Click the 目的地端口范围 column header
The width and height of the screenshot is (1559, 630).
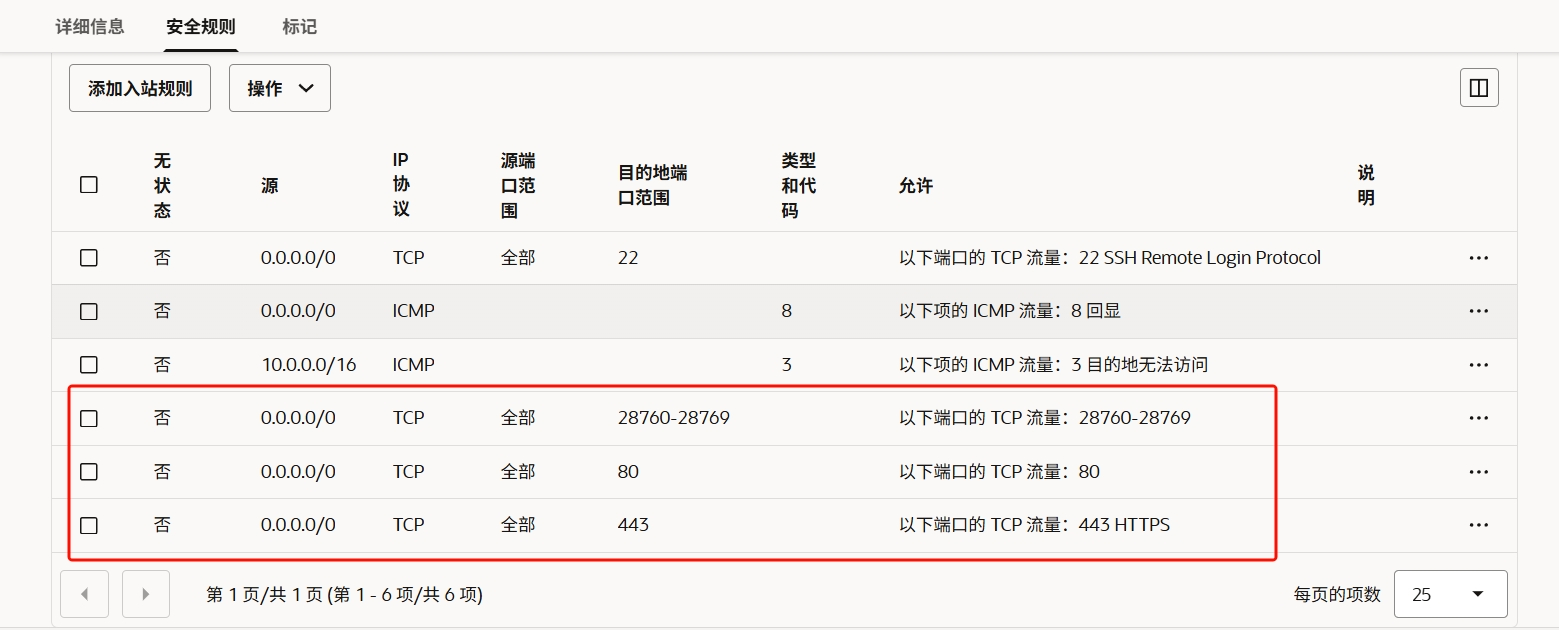tap(653, 185)
